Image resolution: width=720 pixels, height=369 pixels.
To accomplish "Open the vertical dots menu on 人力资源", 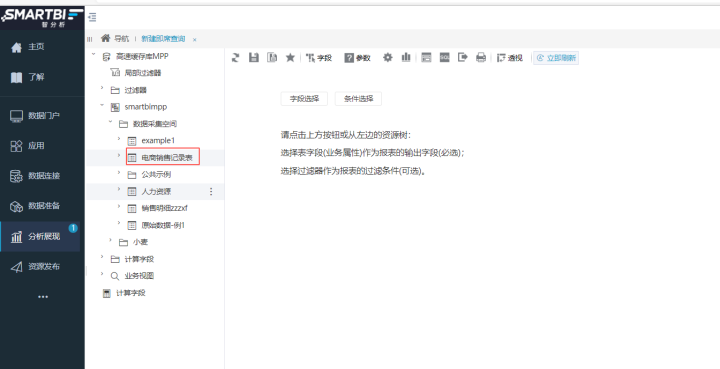I will [x=211, y=191].
